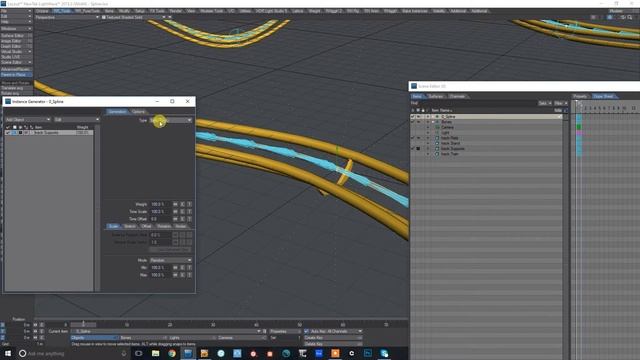
Task: Click the Light item icon in Scene Editor
Action: [x=437, y=133]
